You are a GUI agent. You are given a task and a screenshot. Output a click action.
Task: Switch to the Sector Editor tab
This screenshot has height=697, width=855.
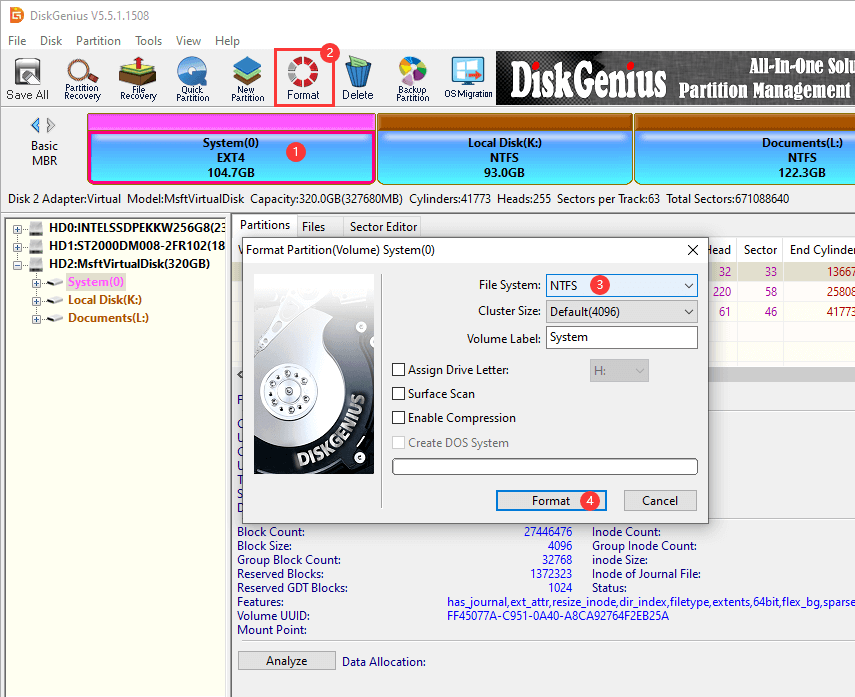pos(381,227)
